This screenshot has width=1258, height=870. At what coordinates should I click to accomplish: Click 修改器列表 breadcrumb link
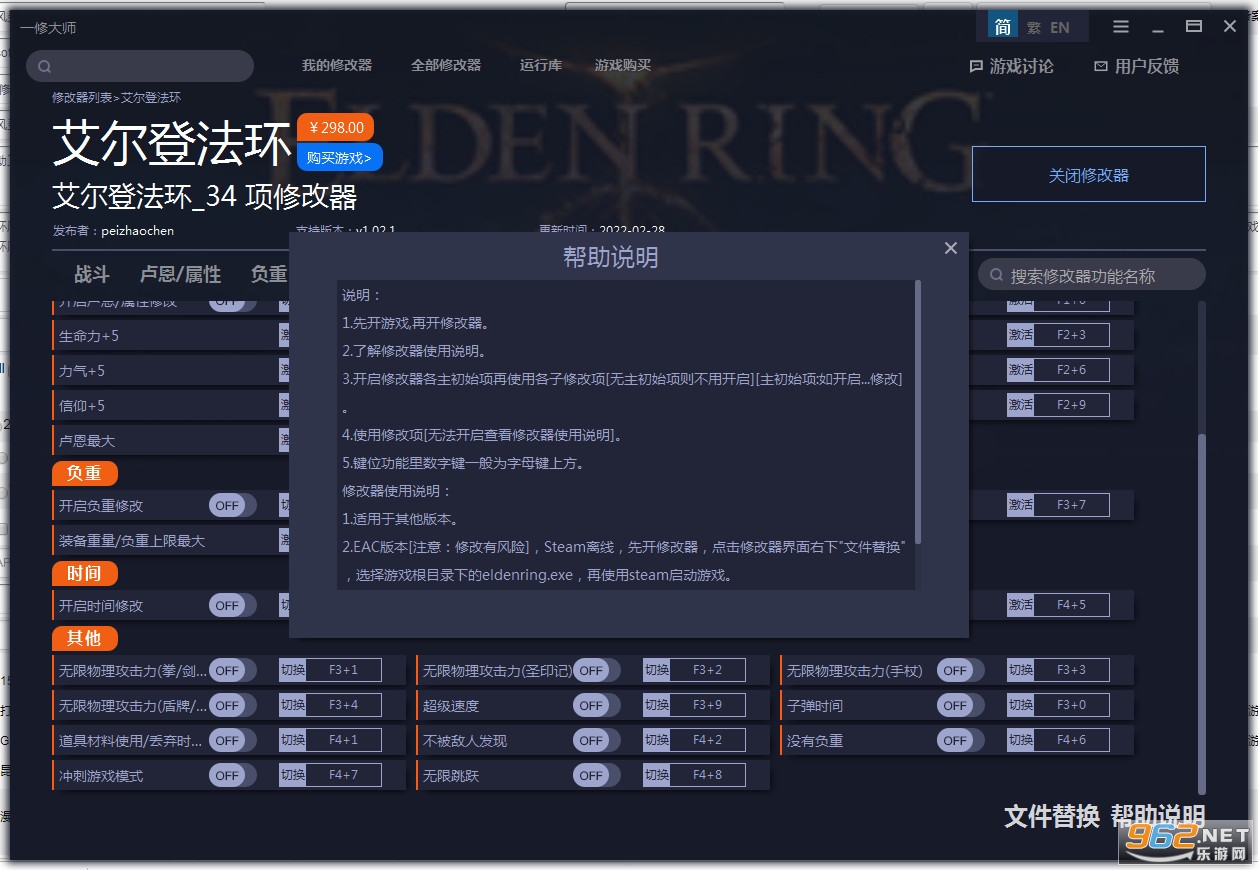[x=82, y=98]
